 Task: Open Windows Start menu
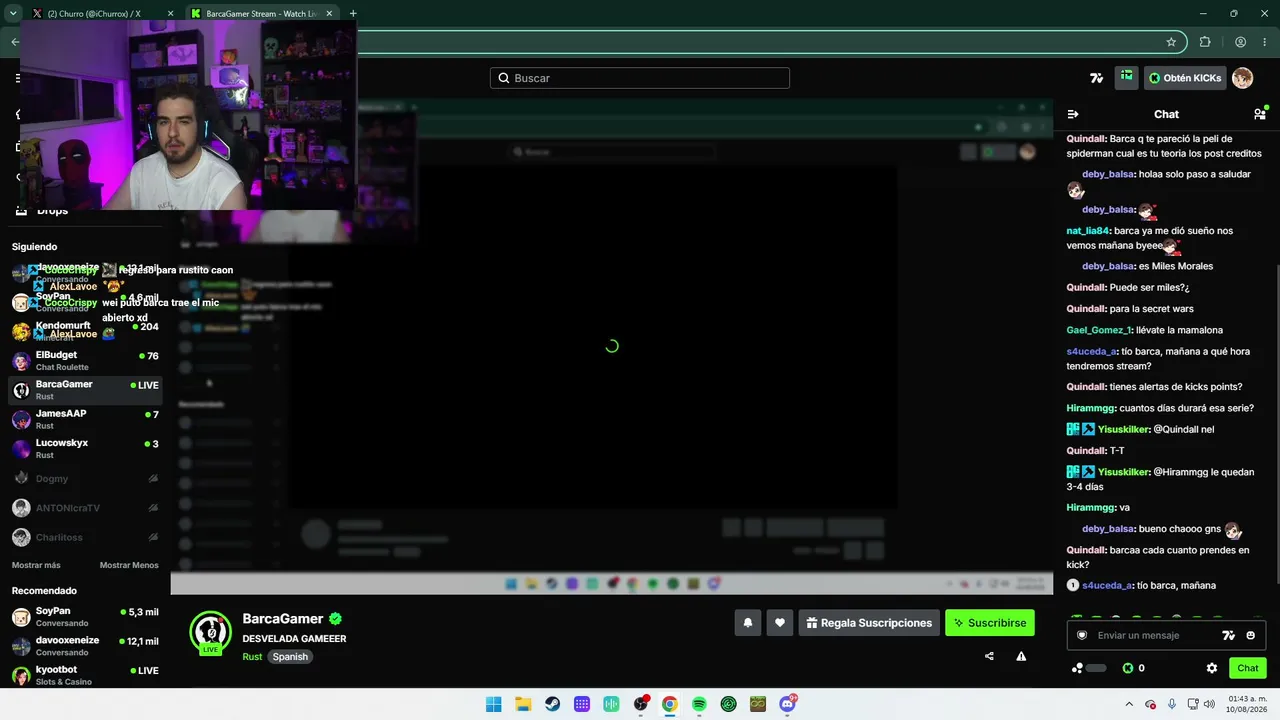point(494,704)
